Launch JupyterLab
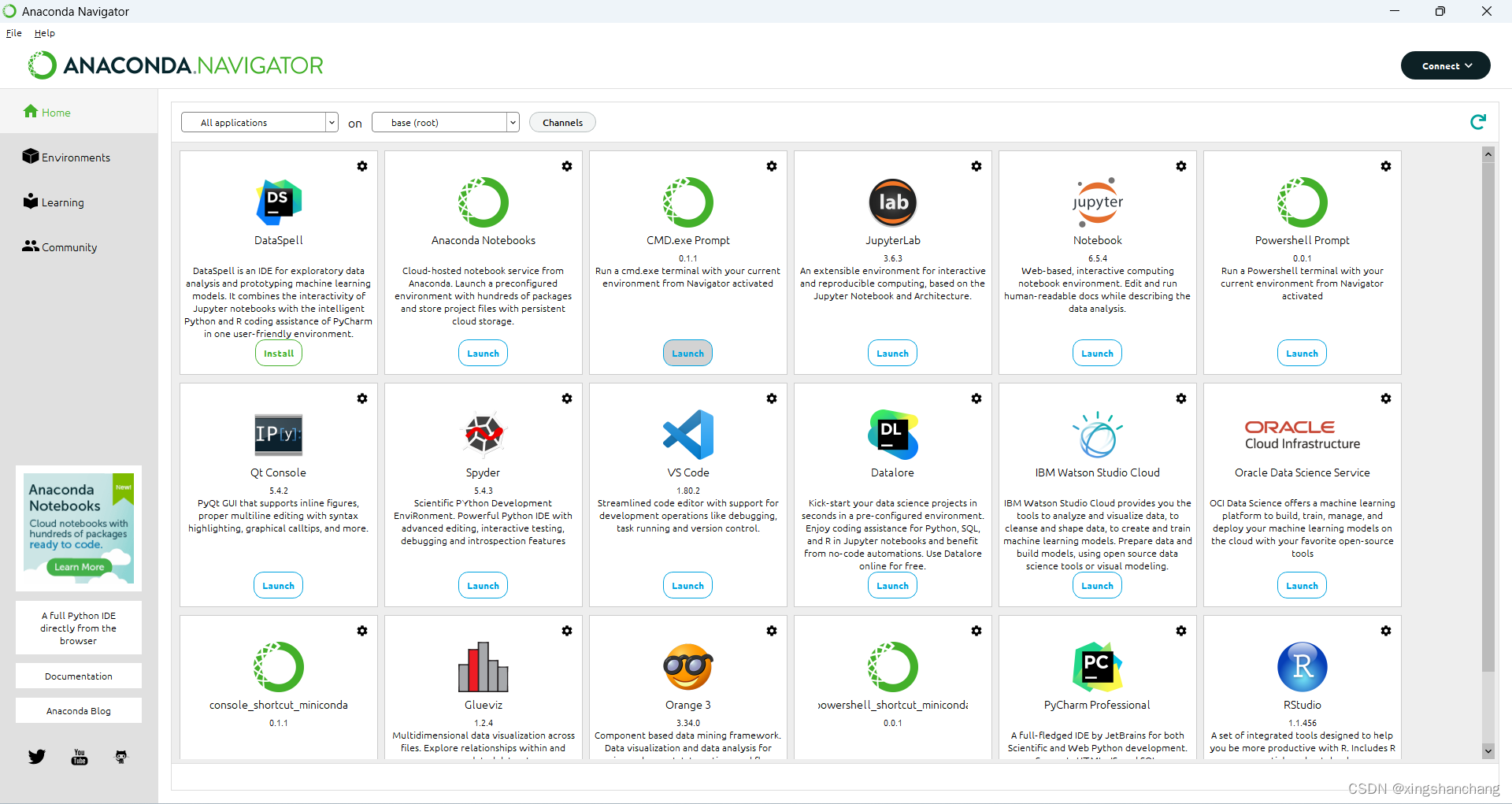The image size is (1512, 804). tap(893, 354)
